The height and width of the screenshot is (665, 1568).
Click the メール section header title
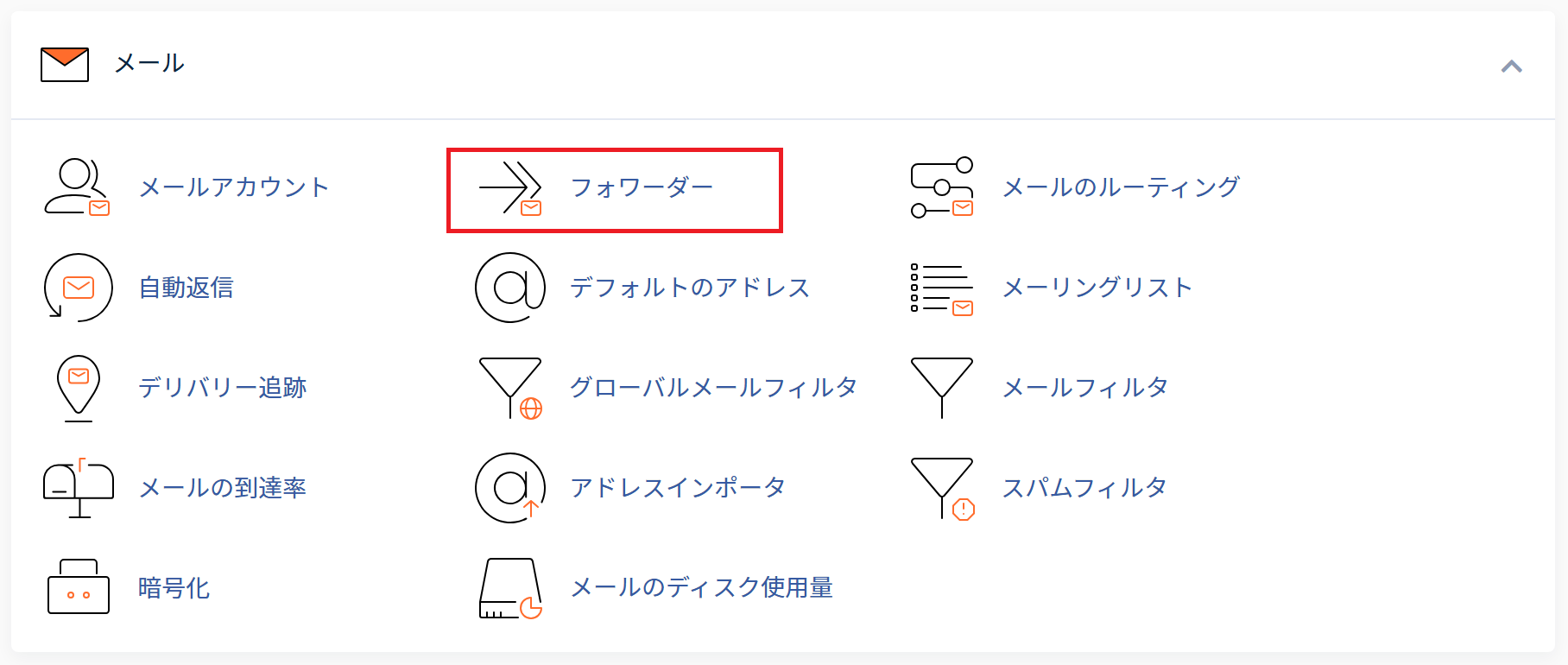149,63
